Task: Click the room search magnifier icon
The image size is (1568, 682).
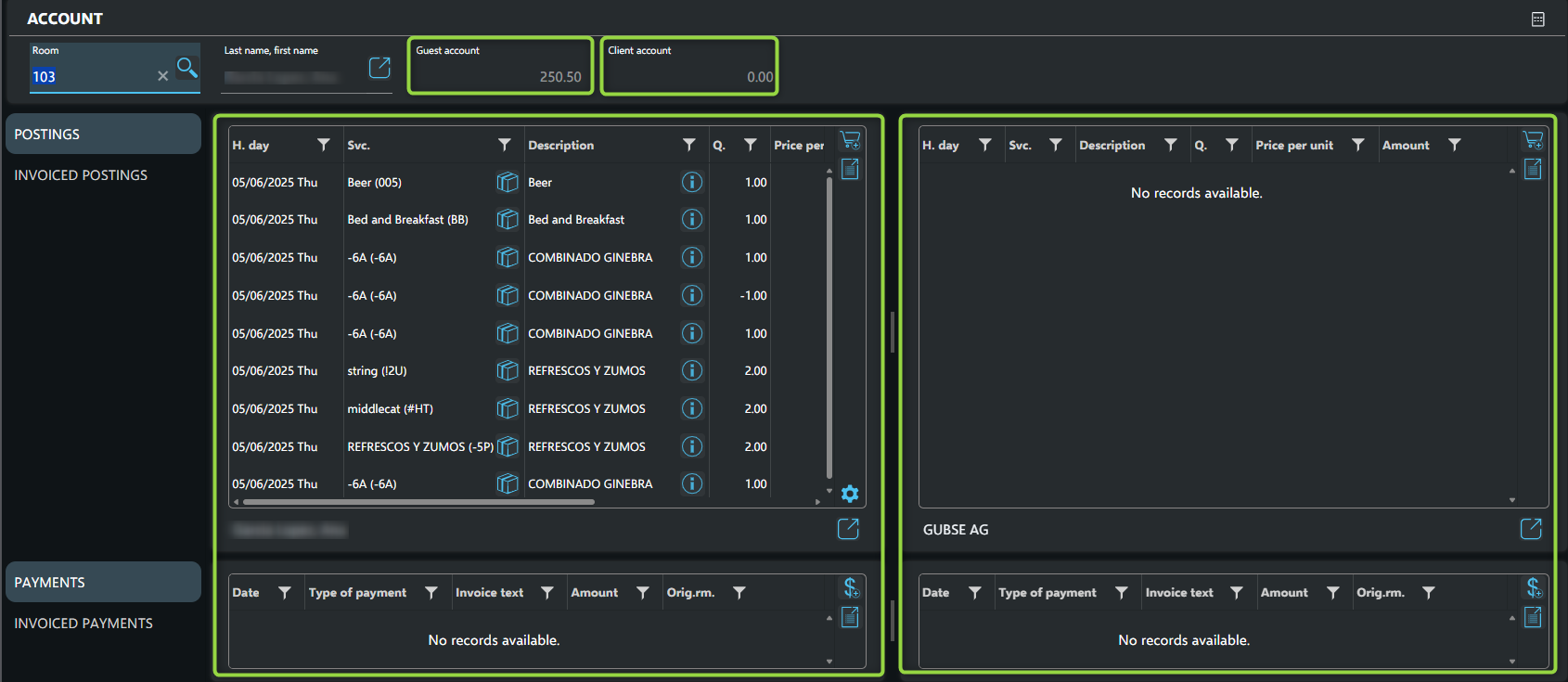Action: [186, 68]
